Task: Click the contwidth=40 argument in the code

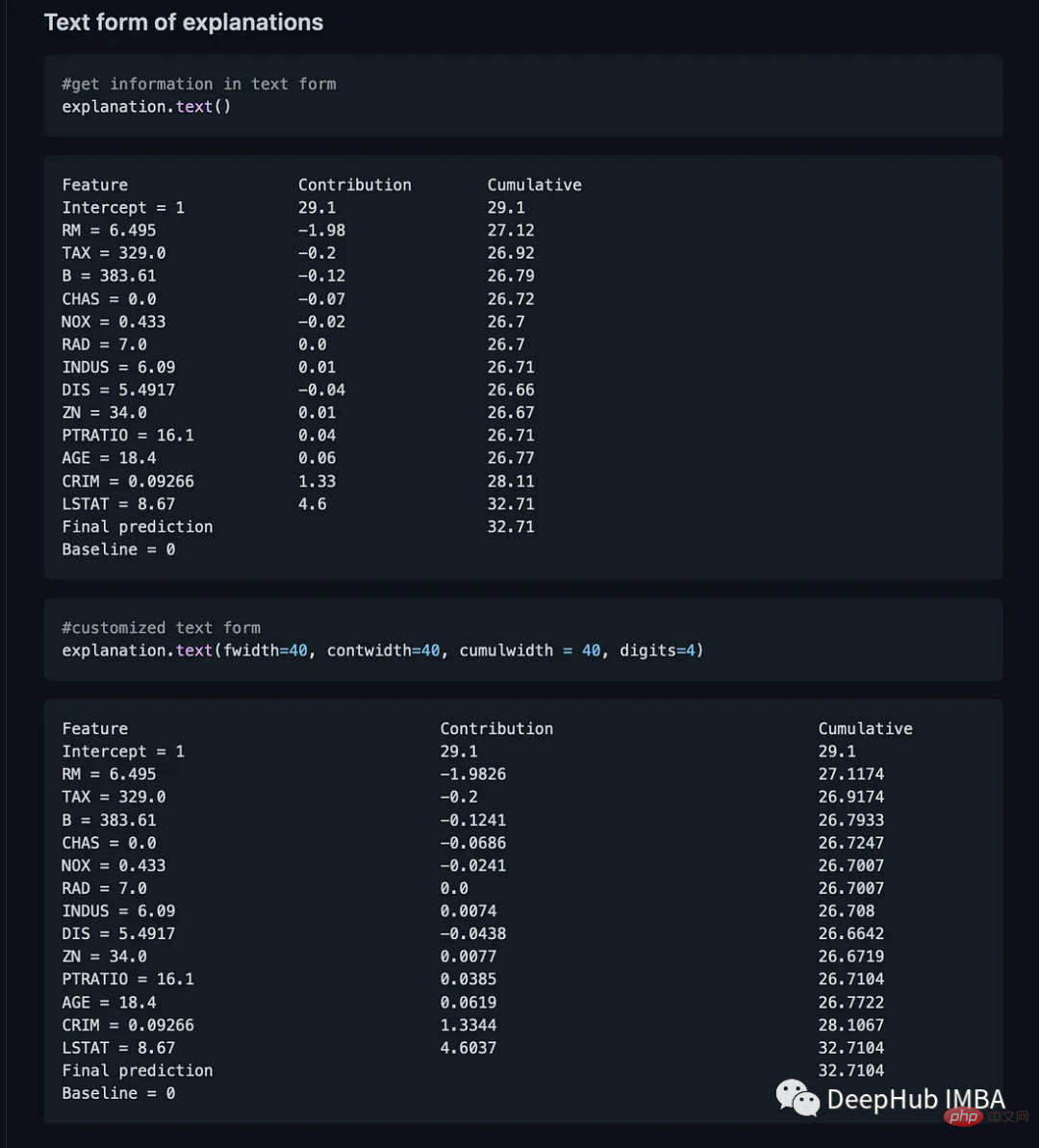Action: click(383, 651)
